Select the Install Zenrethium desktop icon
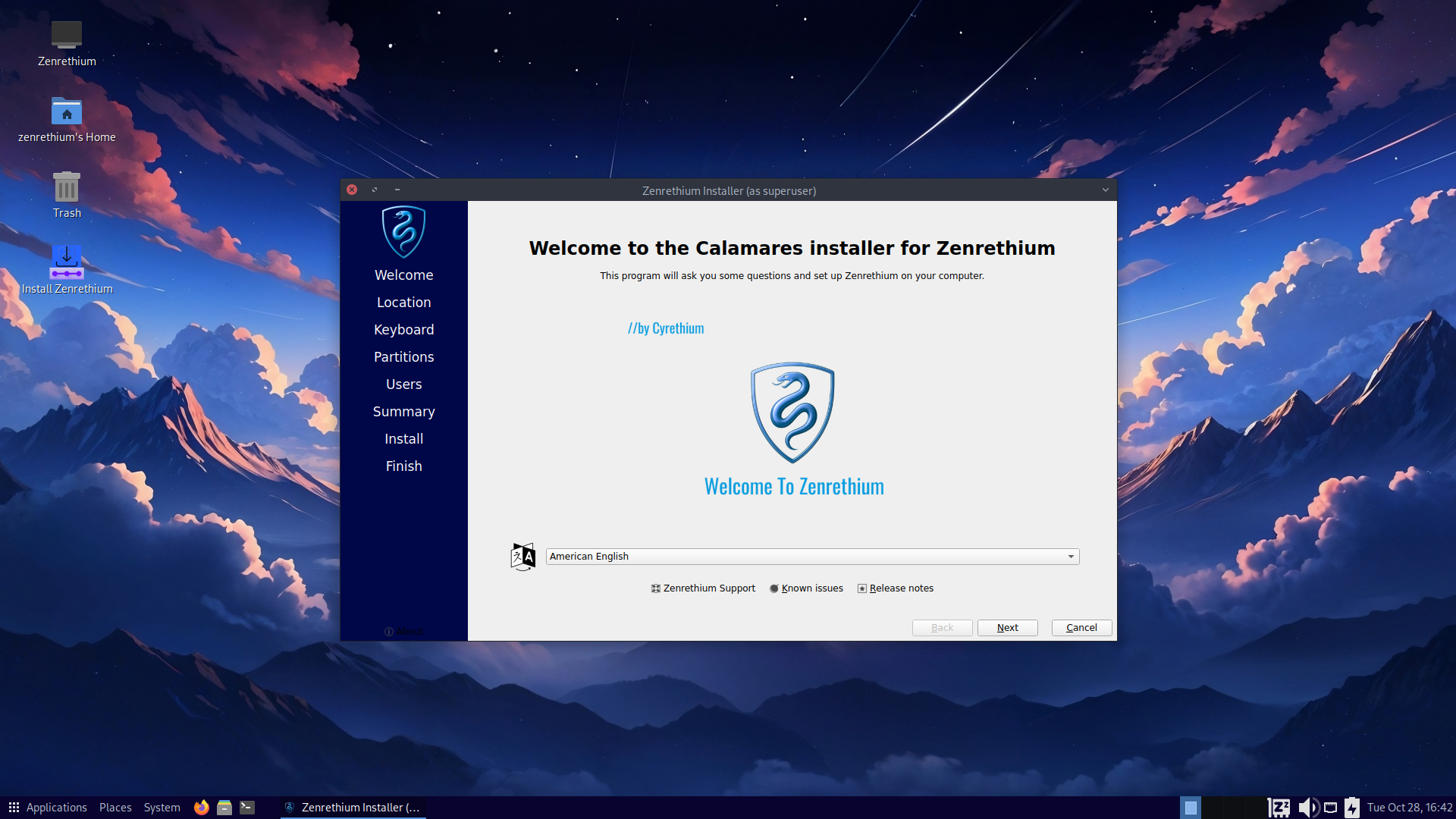This screenshot has width=1456, height=819. [x=67, y=264]
